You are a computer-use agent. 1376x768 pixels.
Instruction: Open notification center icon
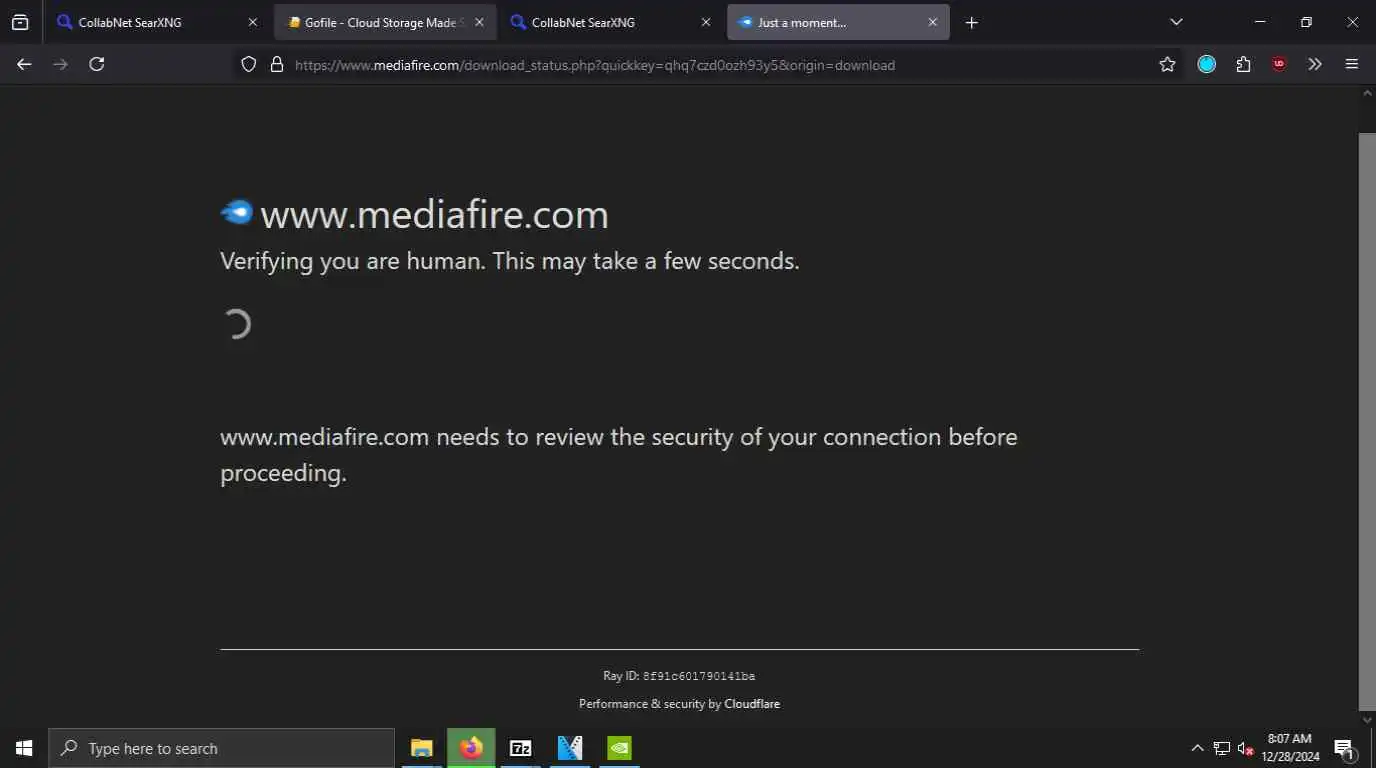coord(1344,748)
